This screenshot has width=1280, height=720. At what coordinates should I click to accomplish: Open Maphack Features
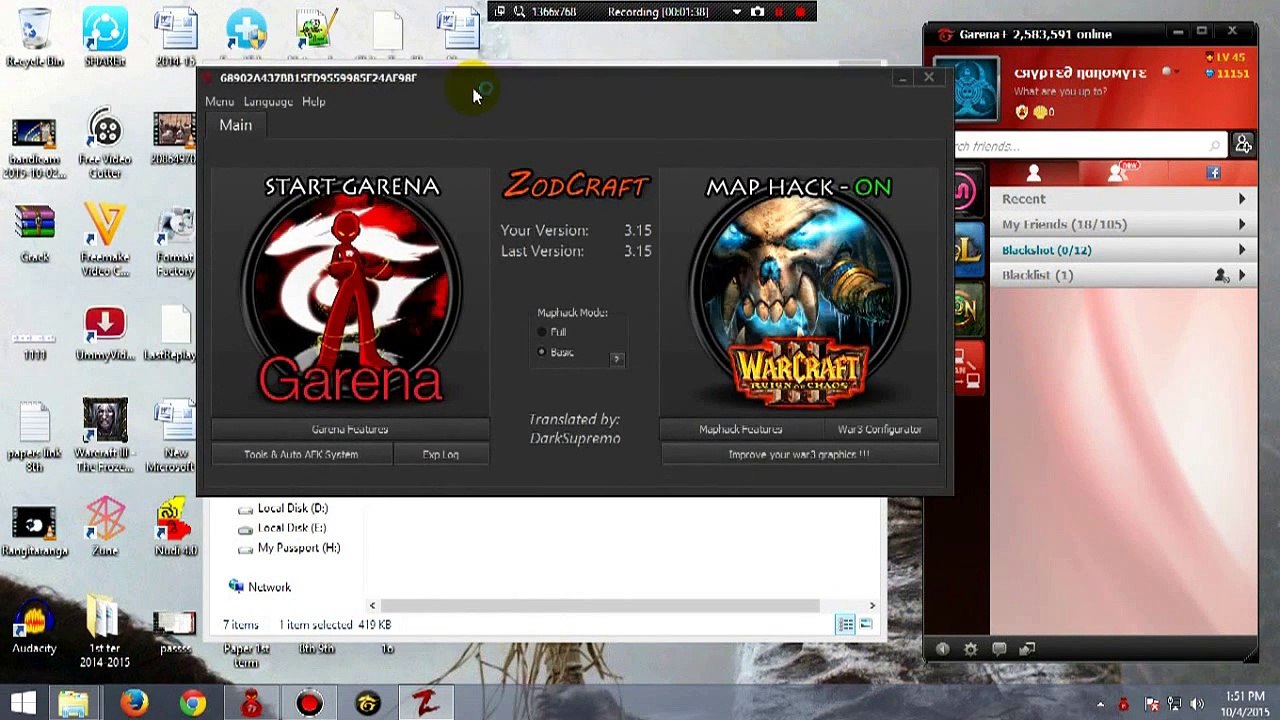point(741,429)
